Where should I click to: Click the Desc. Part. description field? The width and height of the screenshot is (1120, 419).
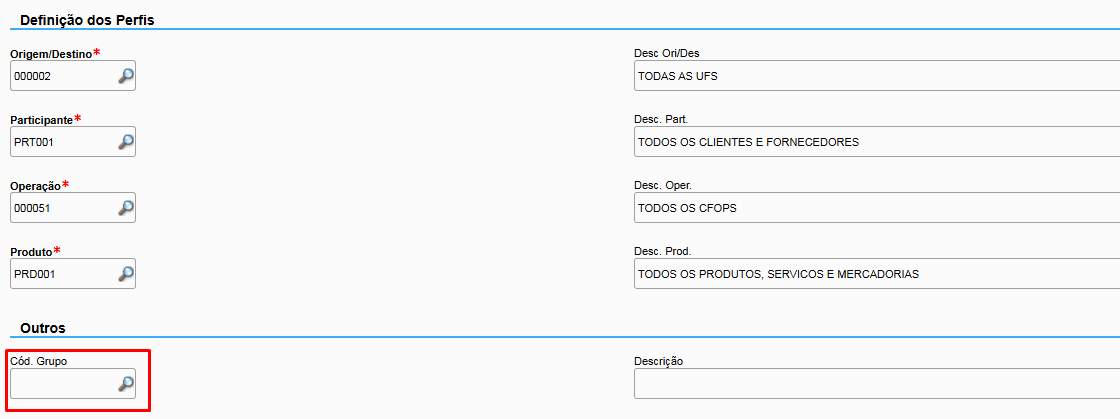876,142
